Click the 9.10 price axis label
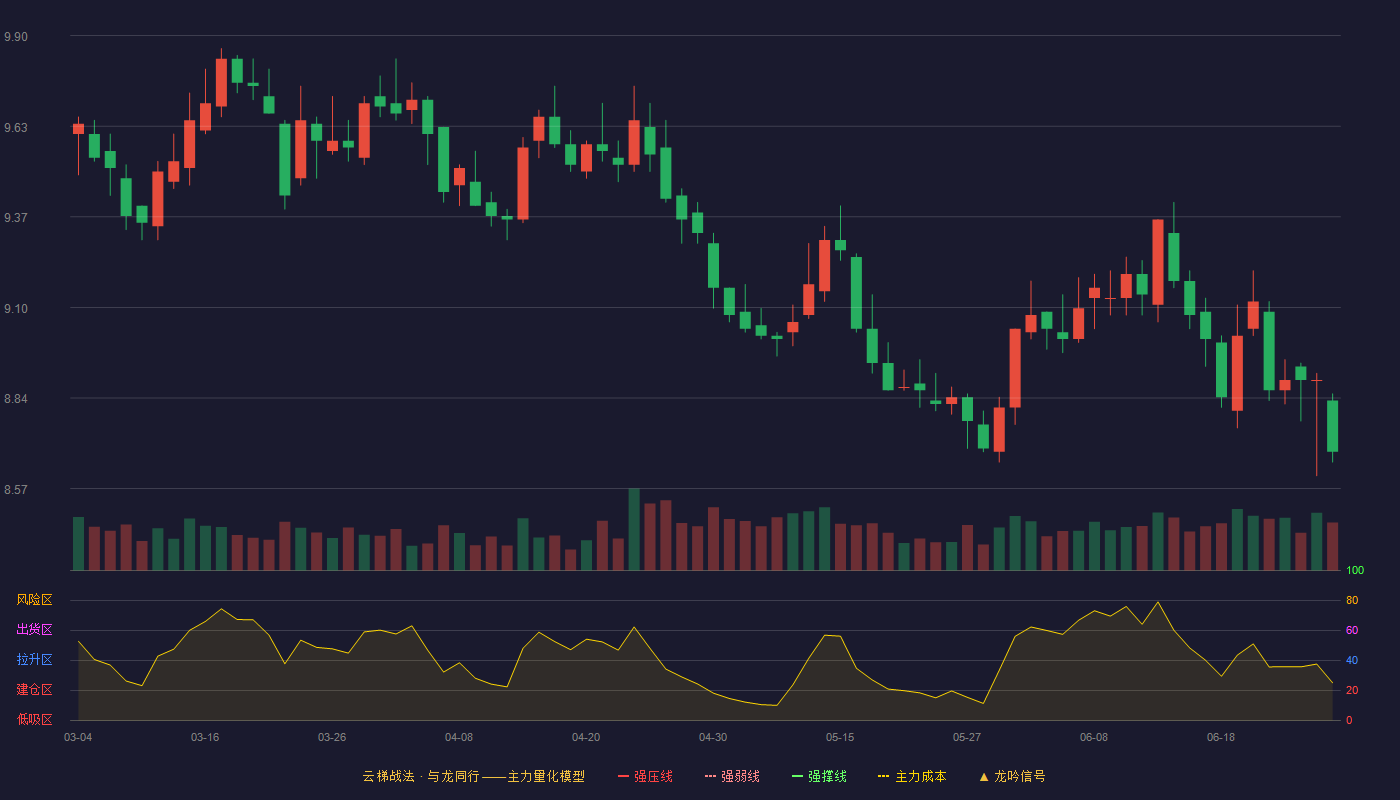 (x=16, y=309)
